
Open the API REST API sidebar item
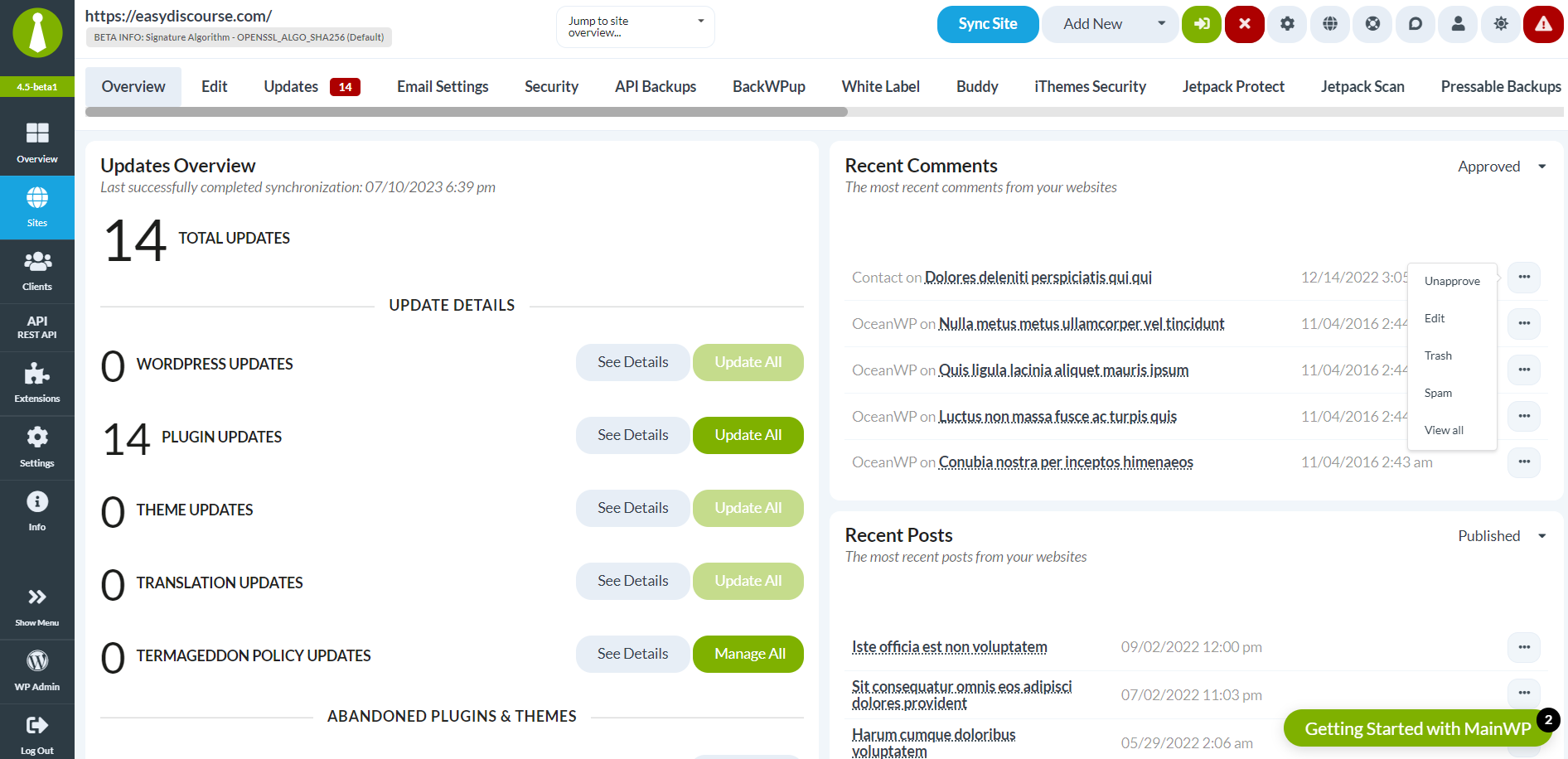pyautogui.click(x=37, y=327)
